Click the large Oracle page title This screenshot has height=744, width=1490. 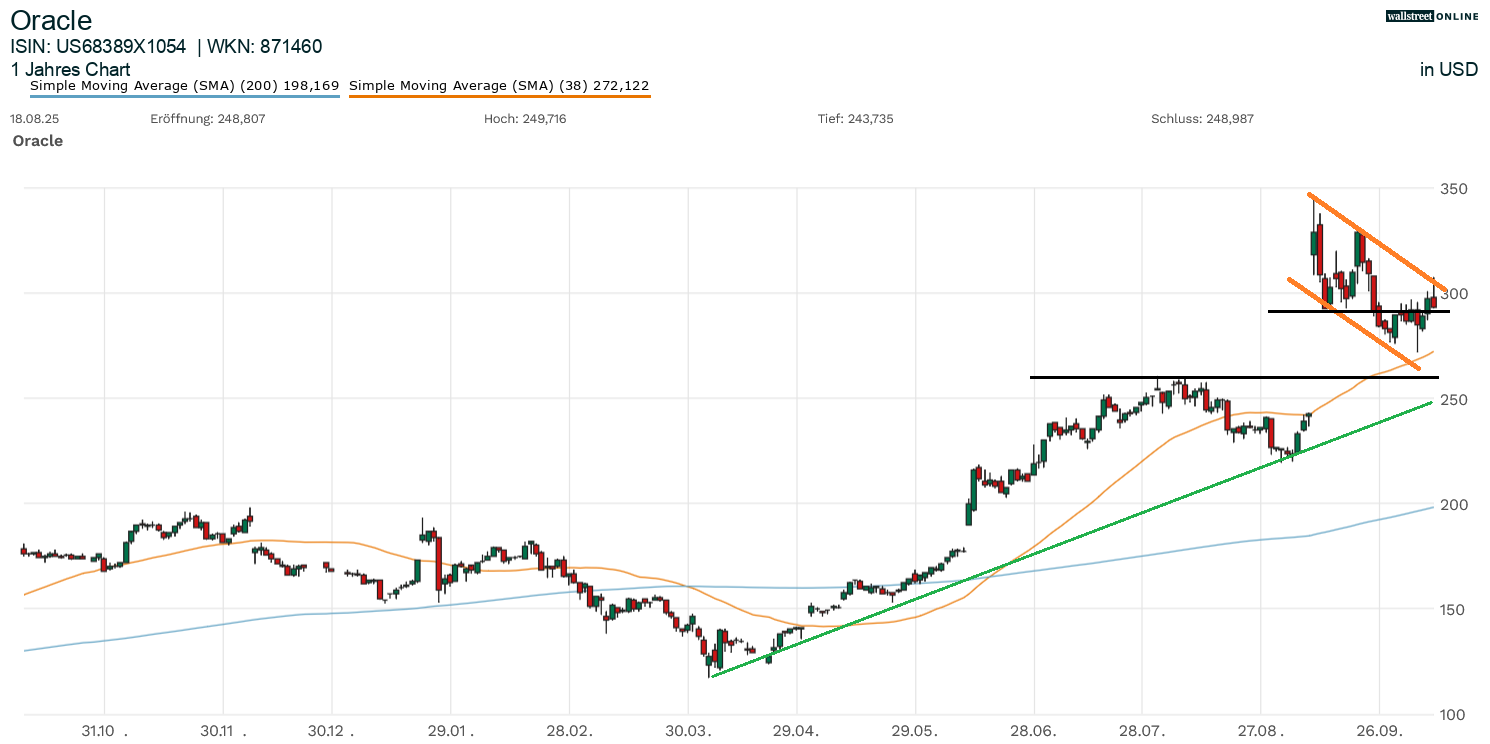pyautogui.click(x=51, y=20)
